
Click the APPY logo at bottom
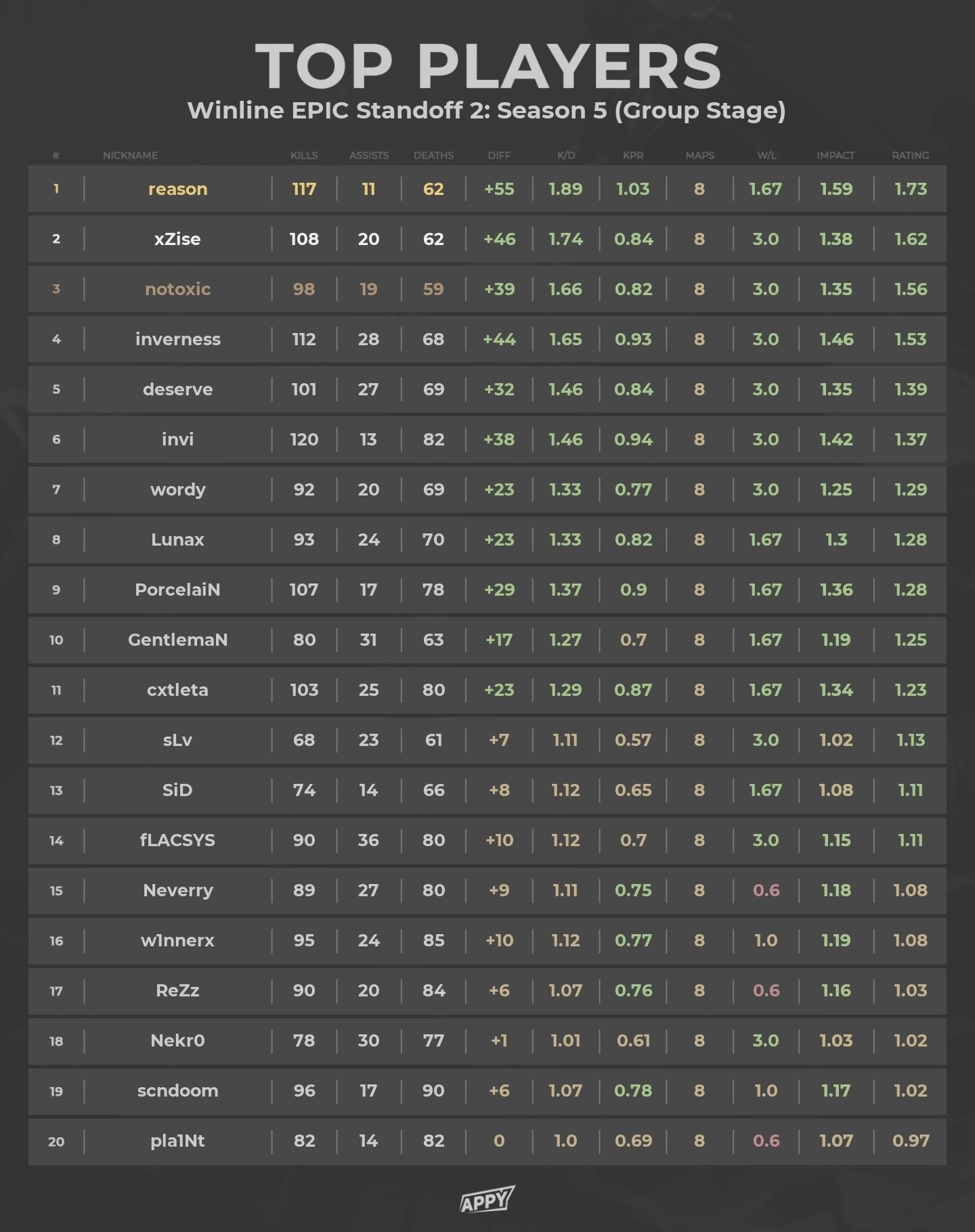487,1200
